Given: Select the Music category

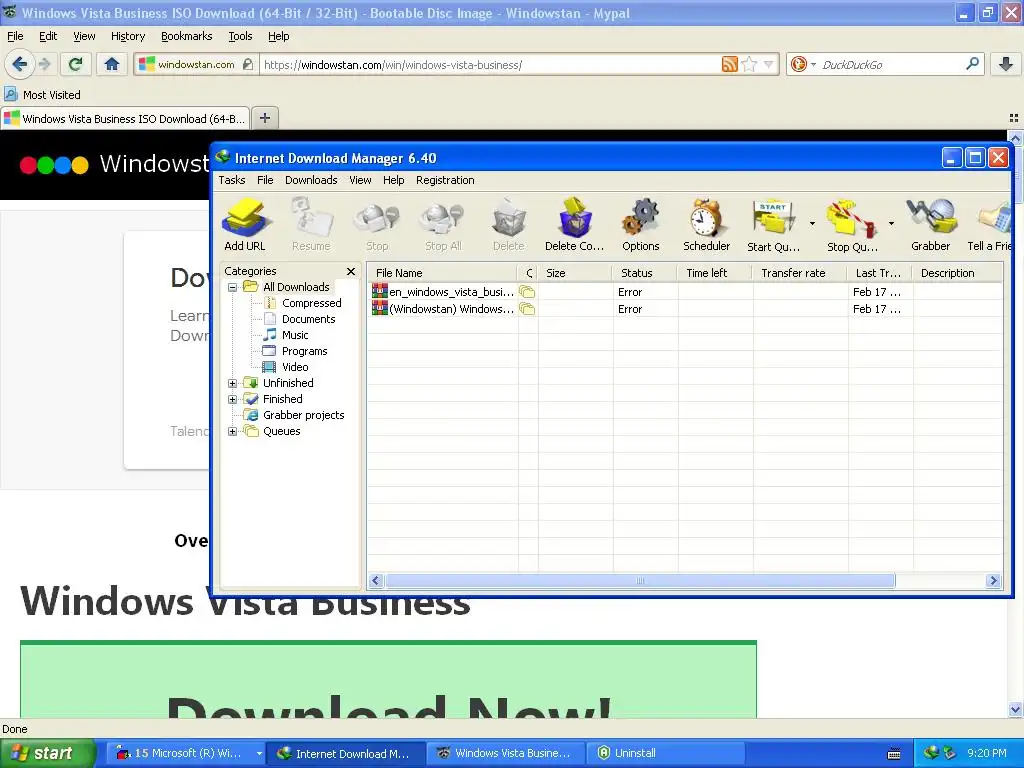Looking at the screenshot, I should point(295,335).
